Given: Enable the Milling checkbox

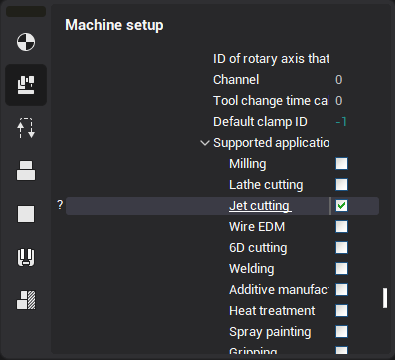Looking at the screenshot, I should pyautogui.click(x=341, y=164).
